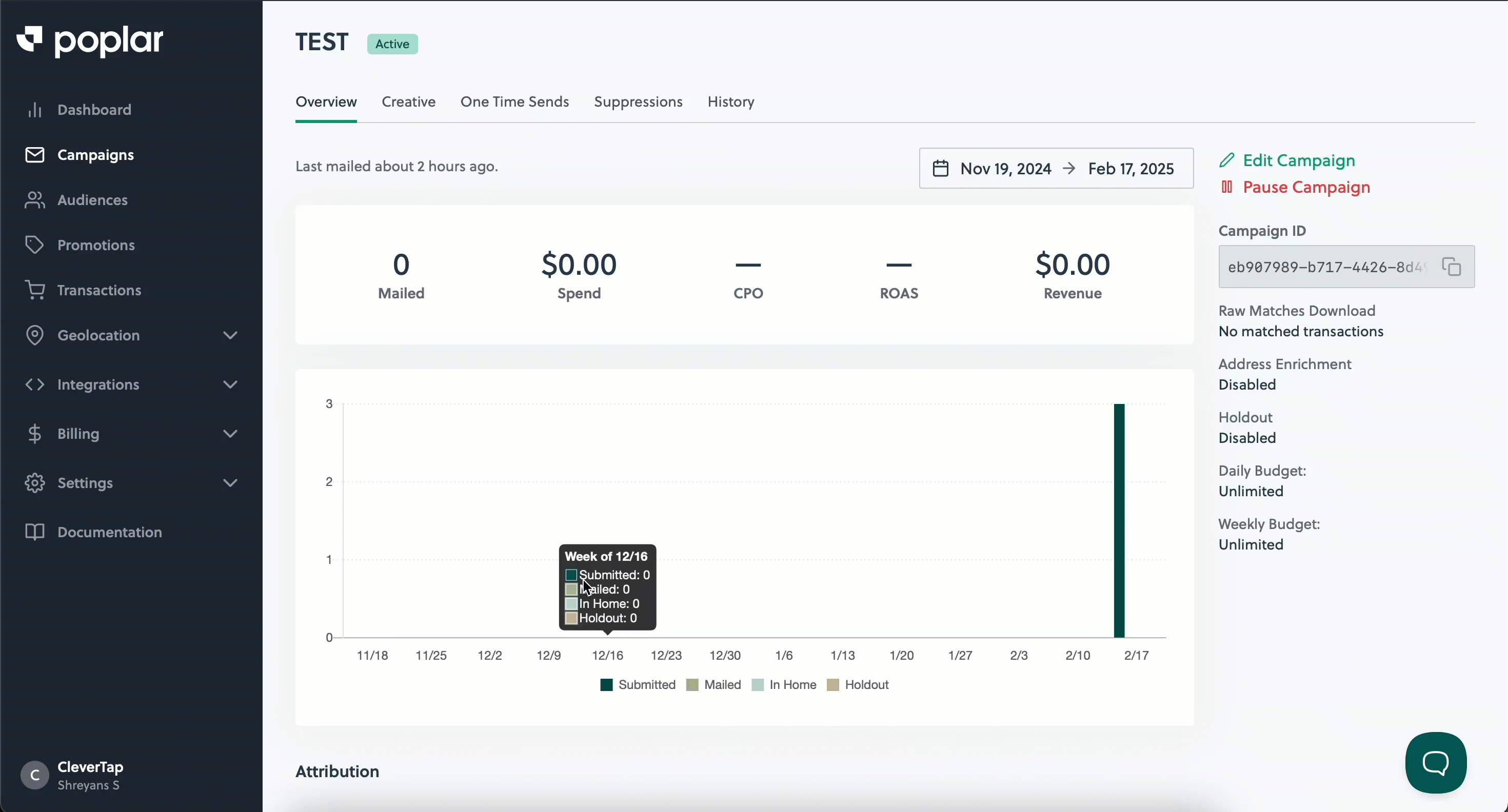1508x812 pixels.
Task: Click the Transactions cart icon
Action: coord(34,290)
